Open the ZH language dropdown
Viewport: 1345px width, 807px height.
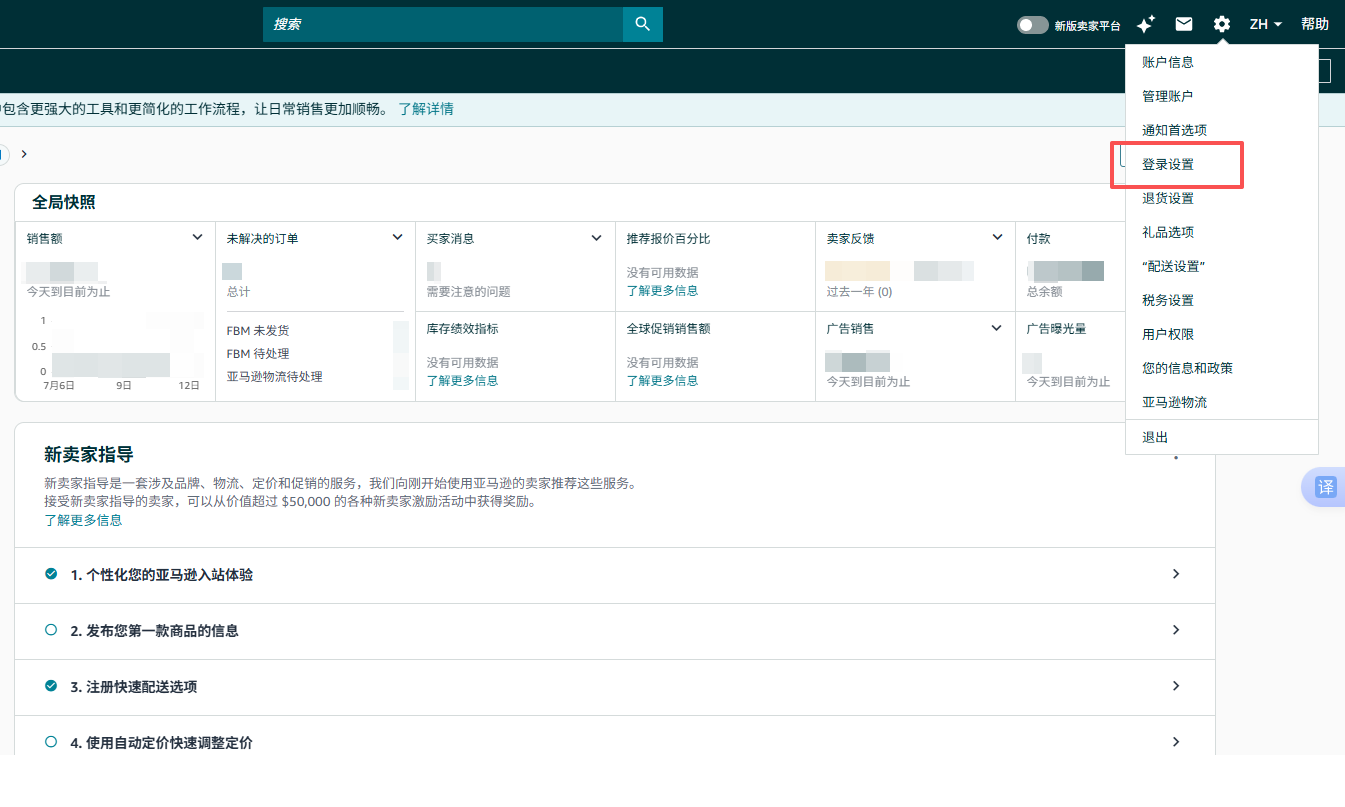1266,24
